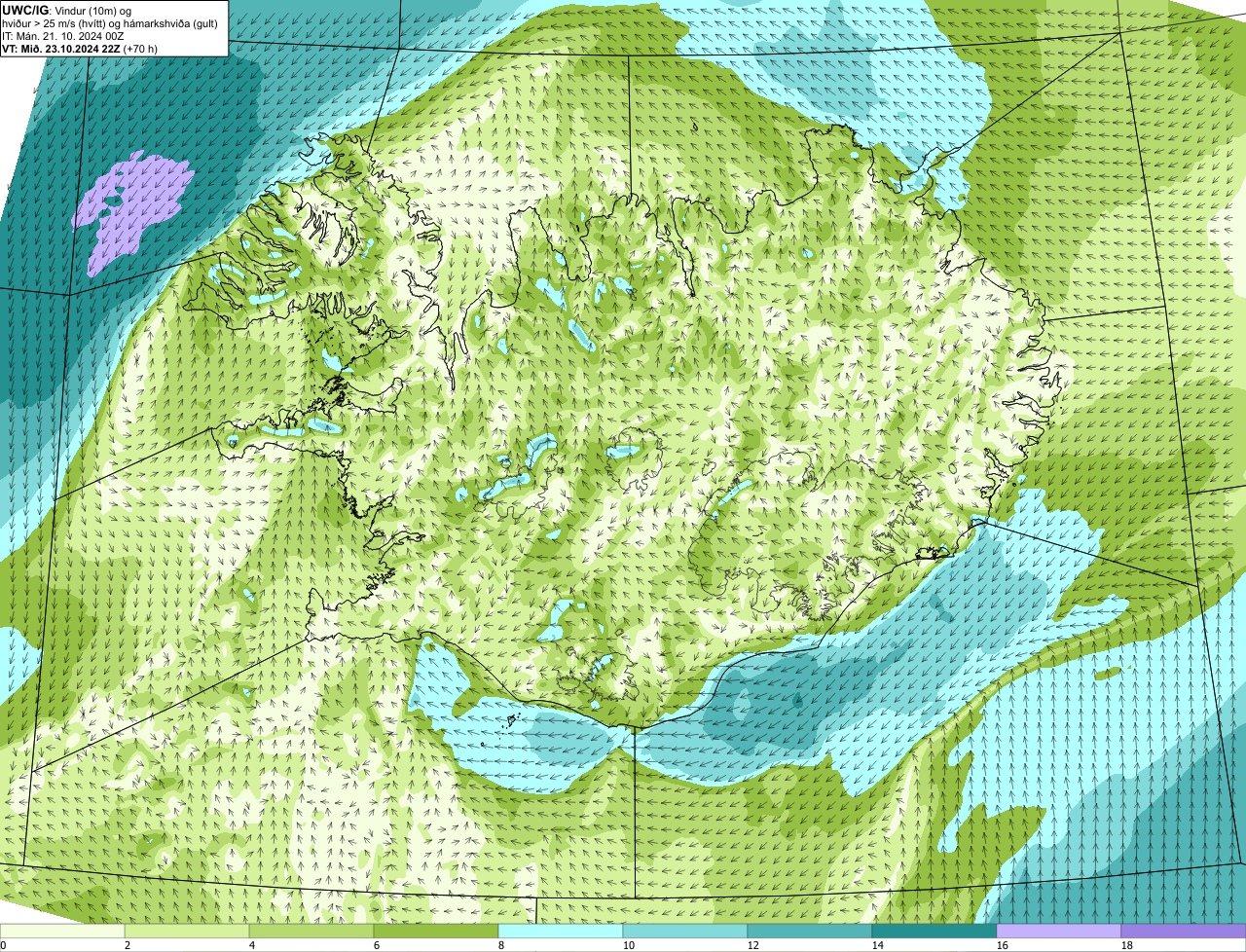Image resolution: width=1246 pixels, height=952 pixels.
Task: Click the legend label "2"
Action: point(128,945)
